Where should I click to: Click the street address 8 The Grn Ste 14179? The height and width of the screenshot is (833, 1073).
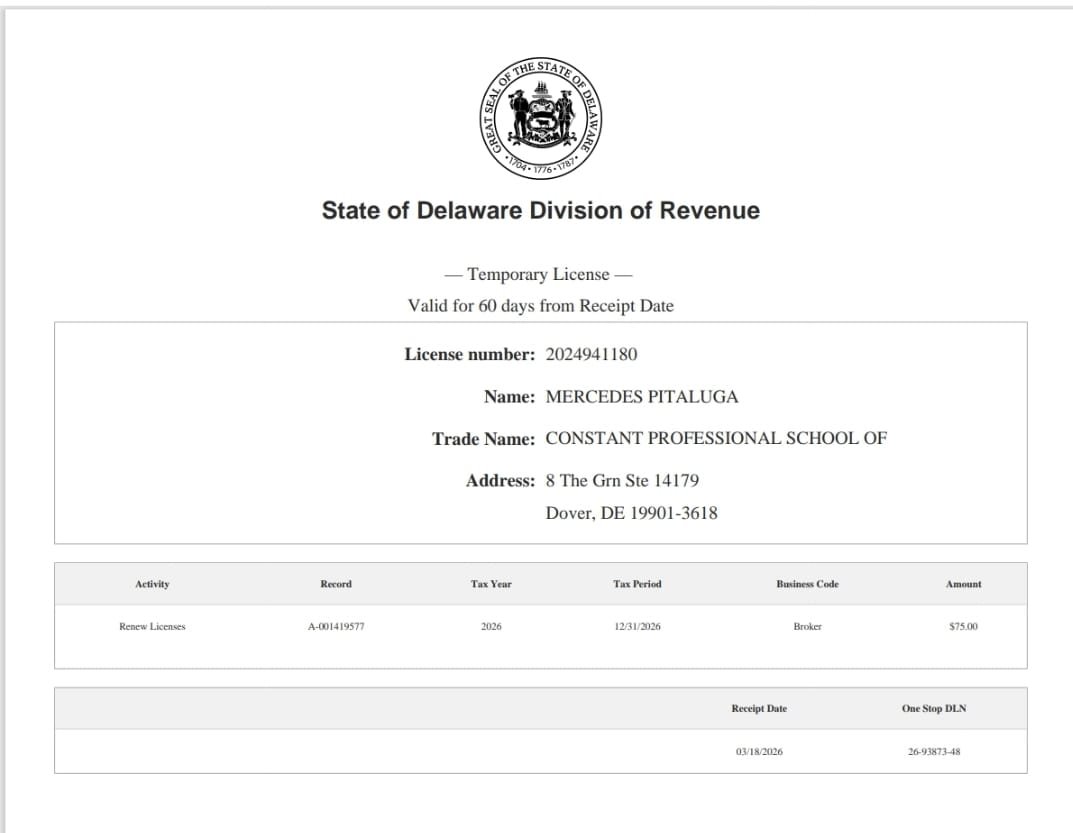pos(622,481)
